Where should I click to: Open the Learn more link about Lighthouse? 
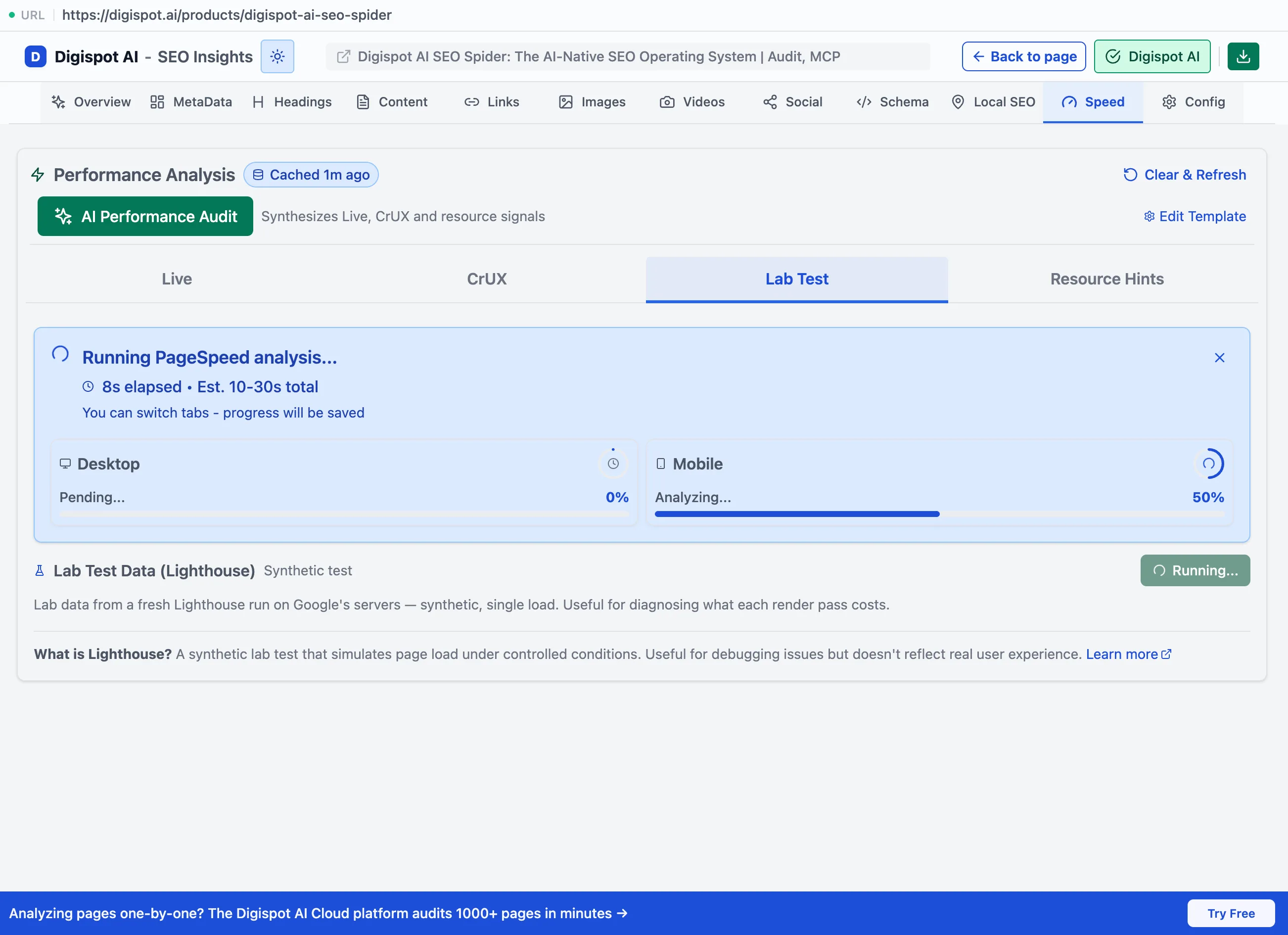tap(1128, 654)
